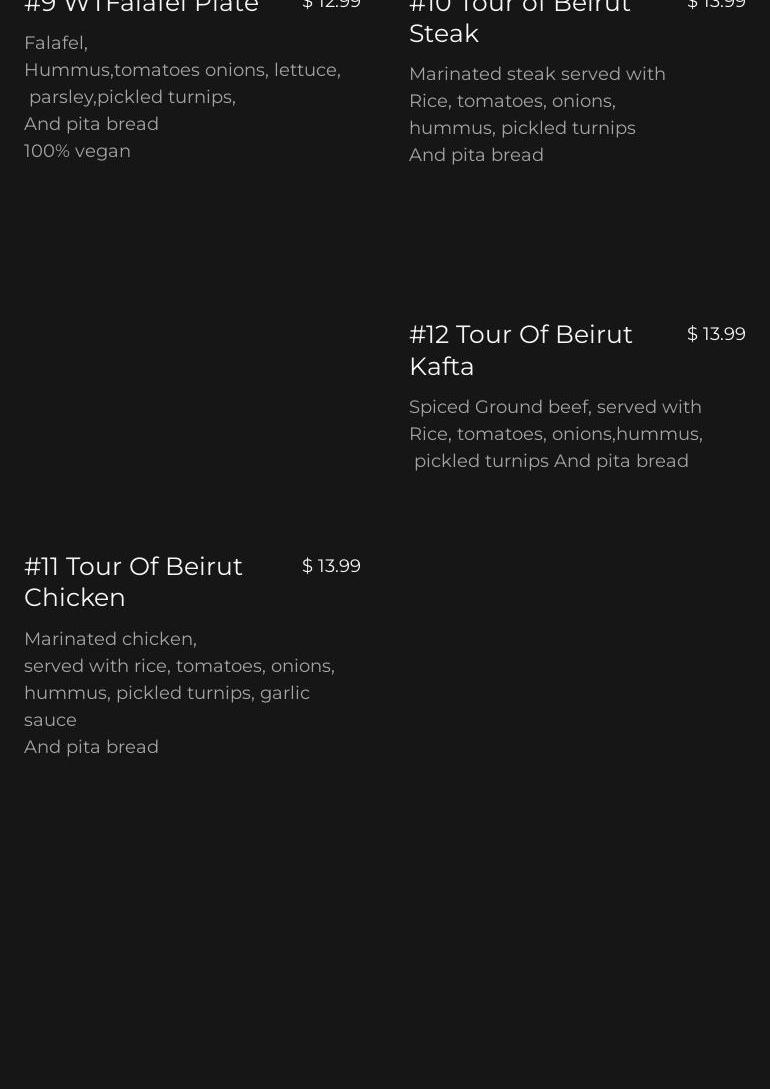Image resolution: width=770 pixels, height=1089 pixels.
Task: Select the '100% vegan' text line
Action: pos(77,151)
